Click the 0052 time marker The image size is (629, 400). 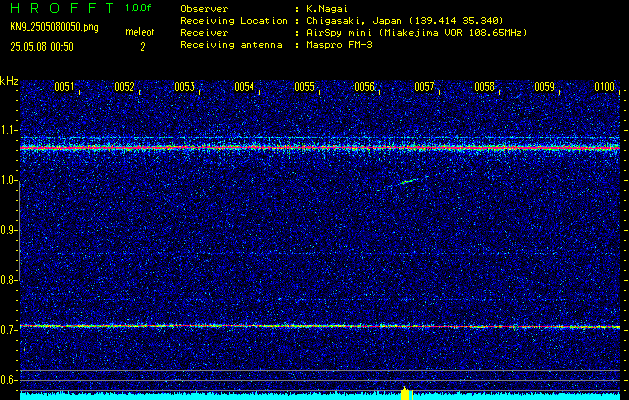click(x=124, y=87)
